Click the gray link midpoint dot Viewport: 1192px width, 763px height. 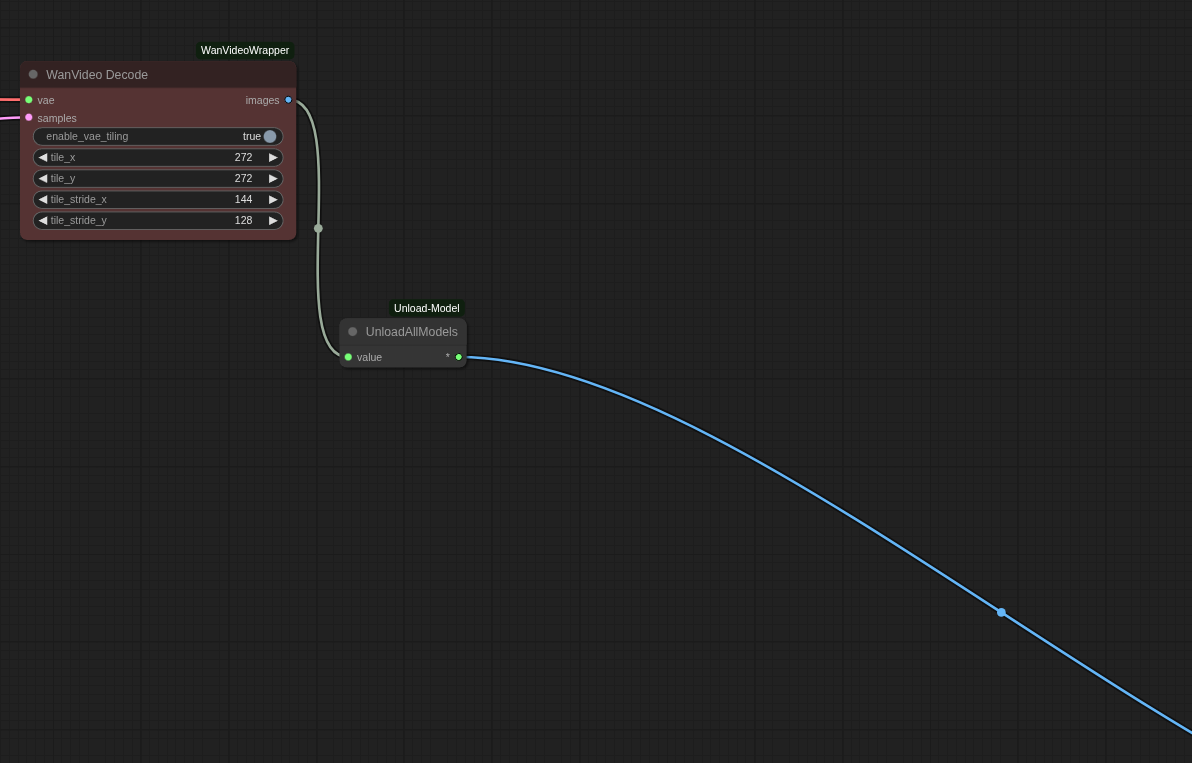[x=318, y=228]
